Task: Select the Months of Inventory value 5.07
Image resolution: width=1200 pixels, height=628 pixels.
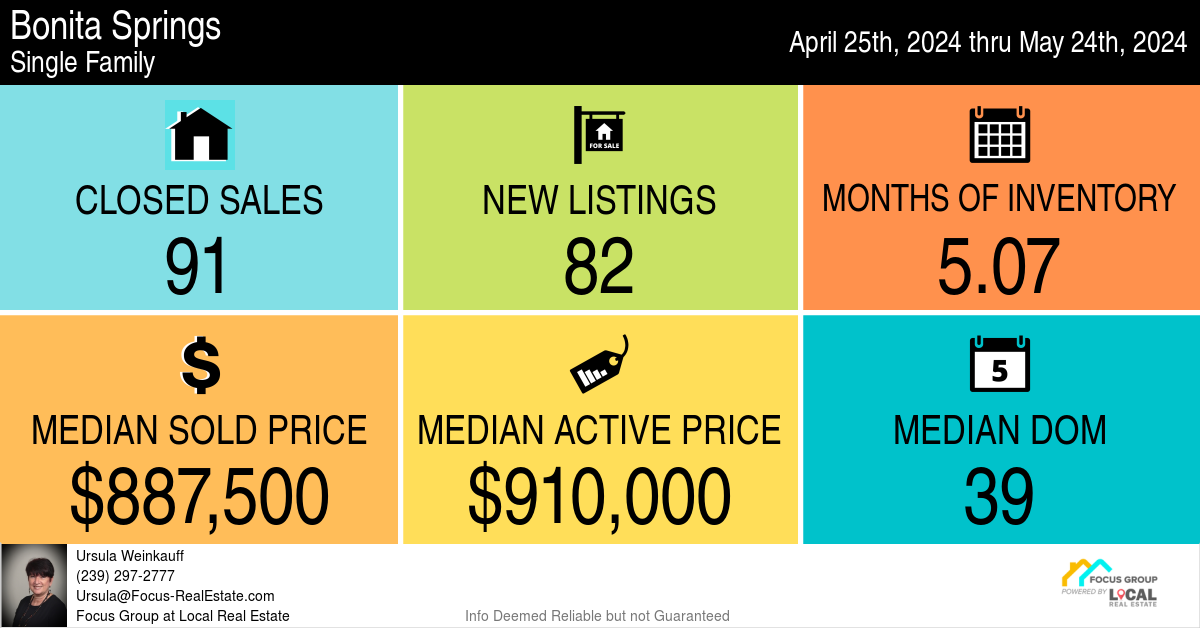Action: tap(999, 266)
